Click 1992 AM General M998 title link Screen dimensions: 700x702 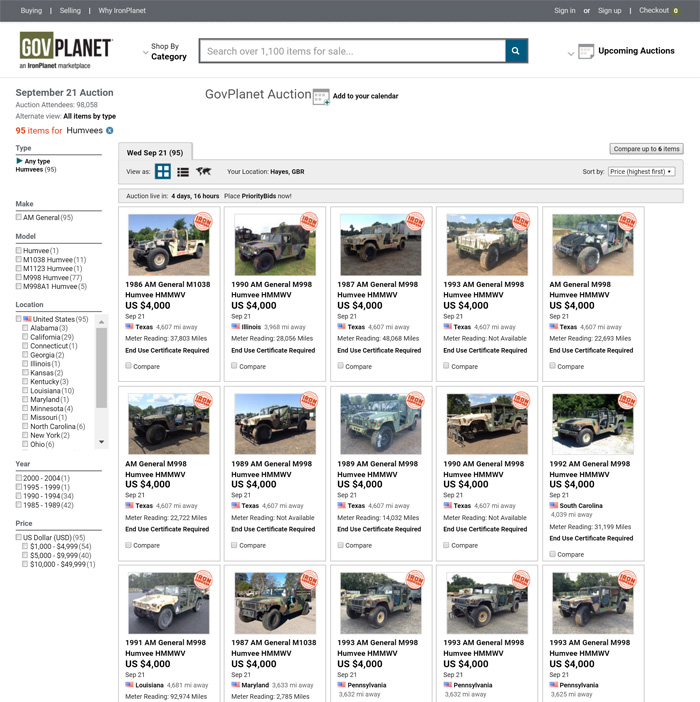click(x=589, y=469)
